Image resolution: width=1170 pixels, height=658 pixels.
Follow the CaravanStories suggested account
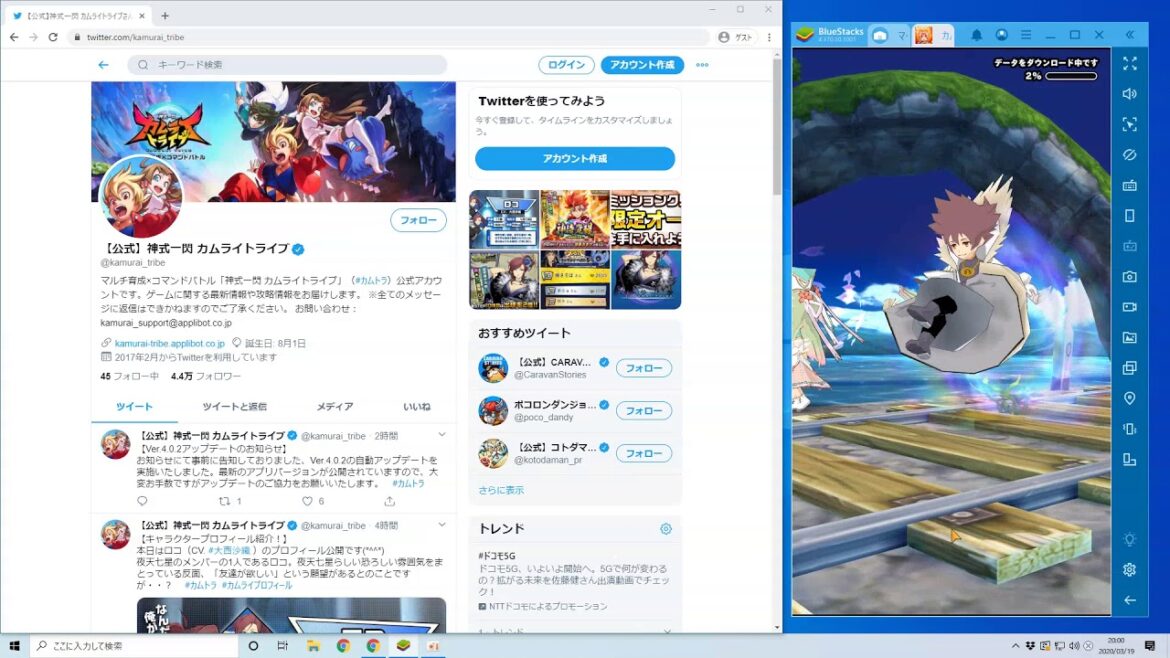(x=643, y=368)
